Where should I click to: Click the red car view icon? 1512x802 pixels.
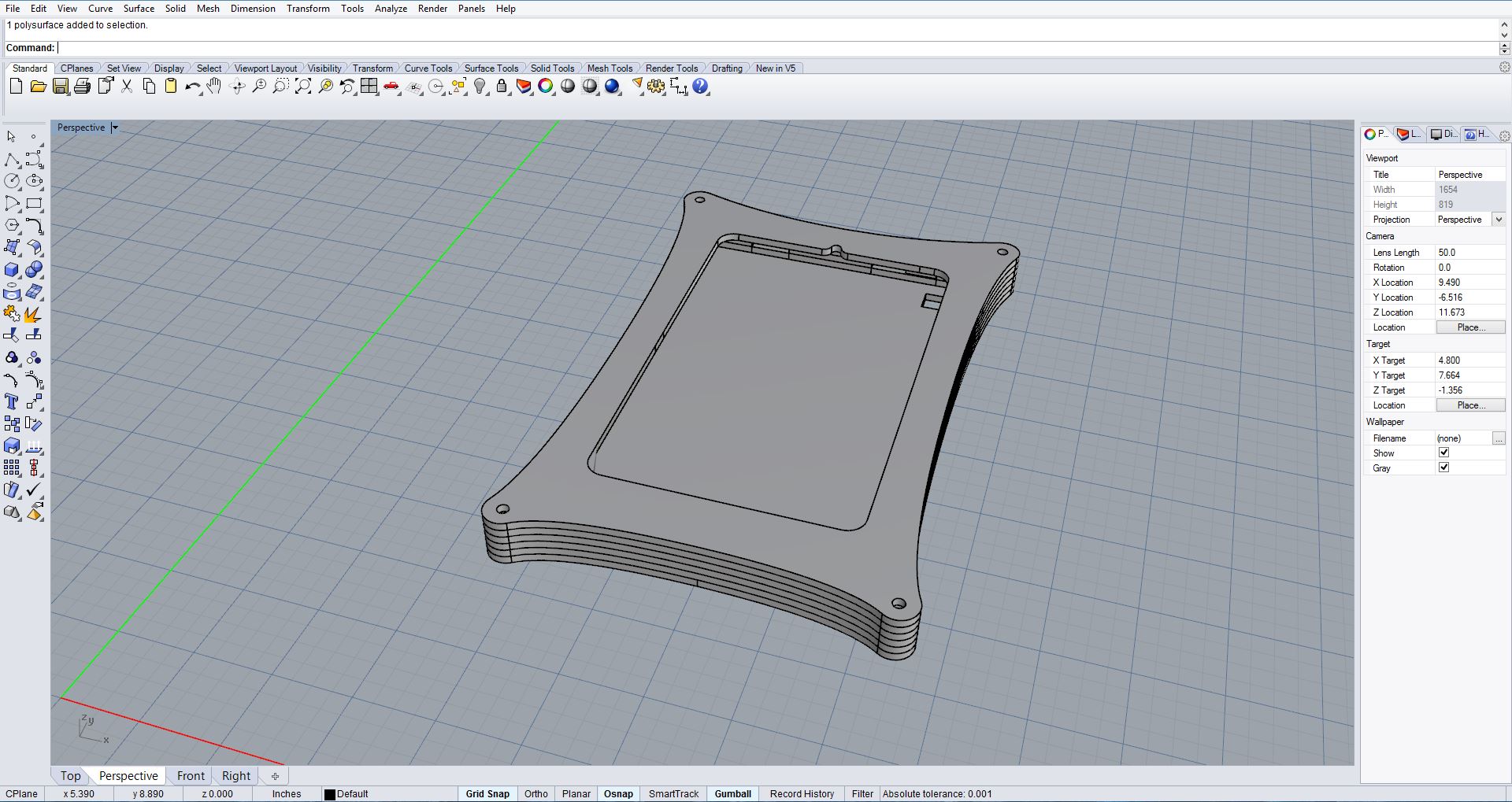pos(391,87)
